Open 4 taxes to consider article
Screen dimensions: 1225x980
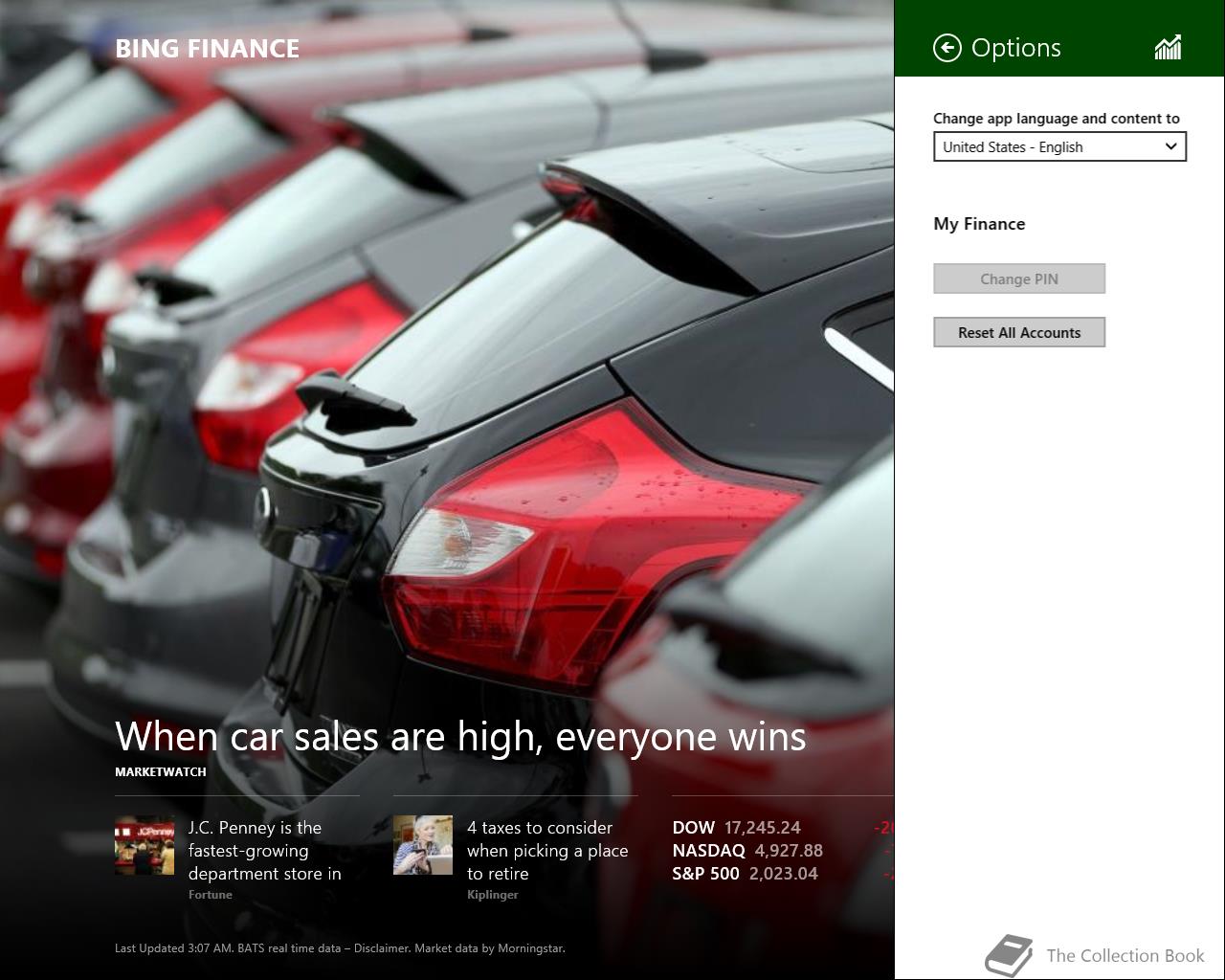[547, 850]
